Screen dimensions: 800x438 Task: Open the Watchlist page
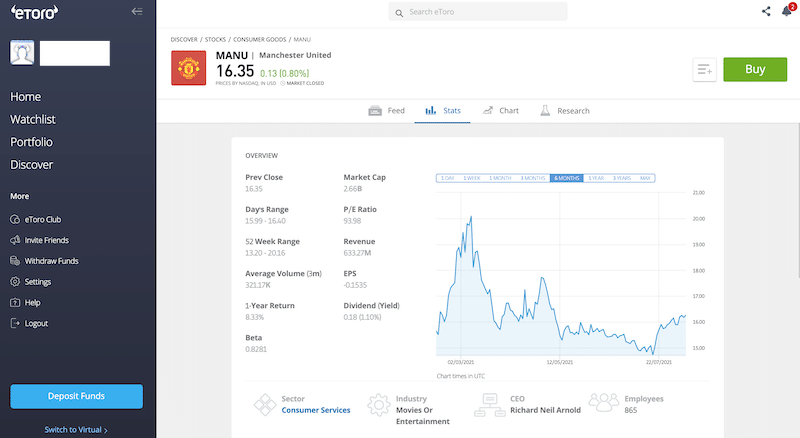tap(33, 119)
